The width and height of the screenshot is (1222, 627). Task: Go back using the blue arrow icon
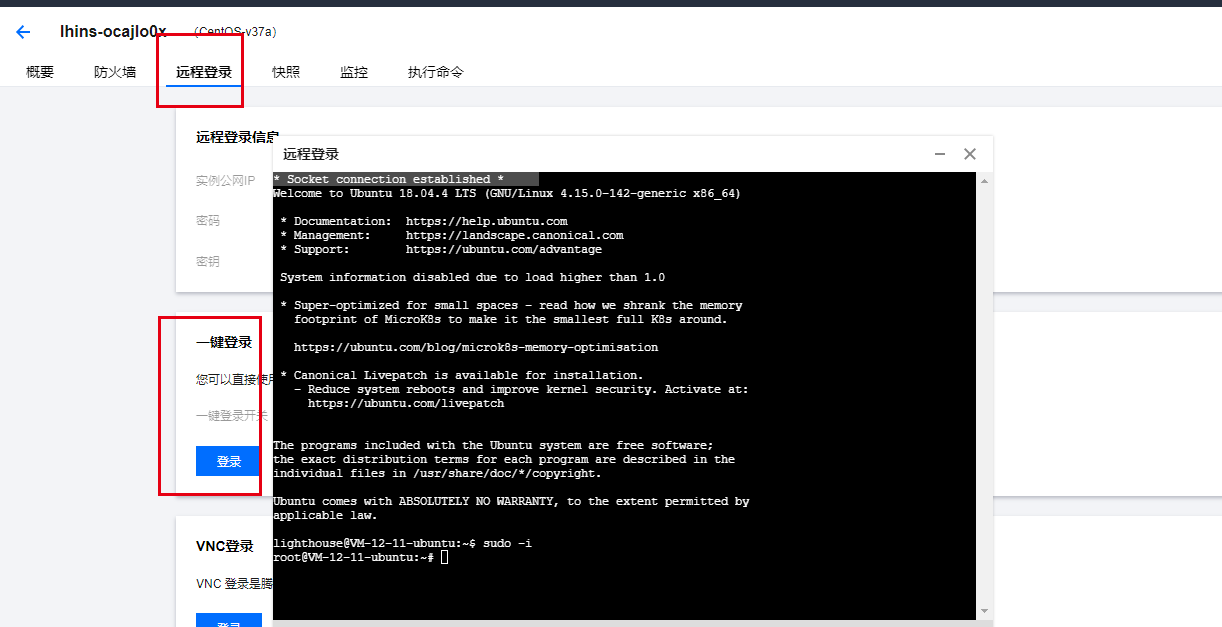(23, 32)
